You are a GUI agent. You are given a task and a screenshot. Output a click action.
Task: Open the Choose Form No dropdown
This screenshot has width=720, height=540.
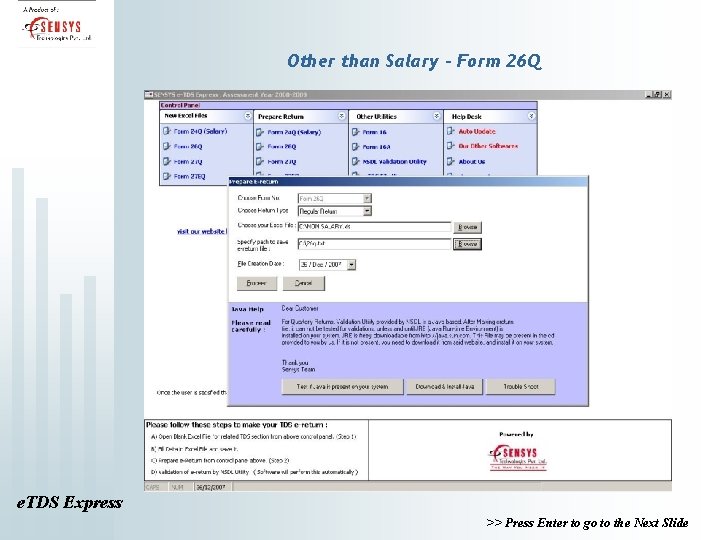367,198
